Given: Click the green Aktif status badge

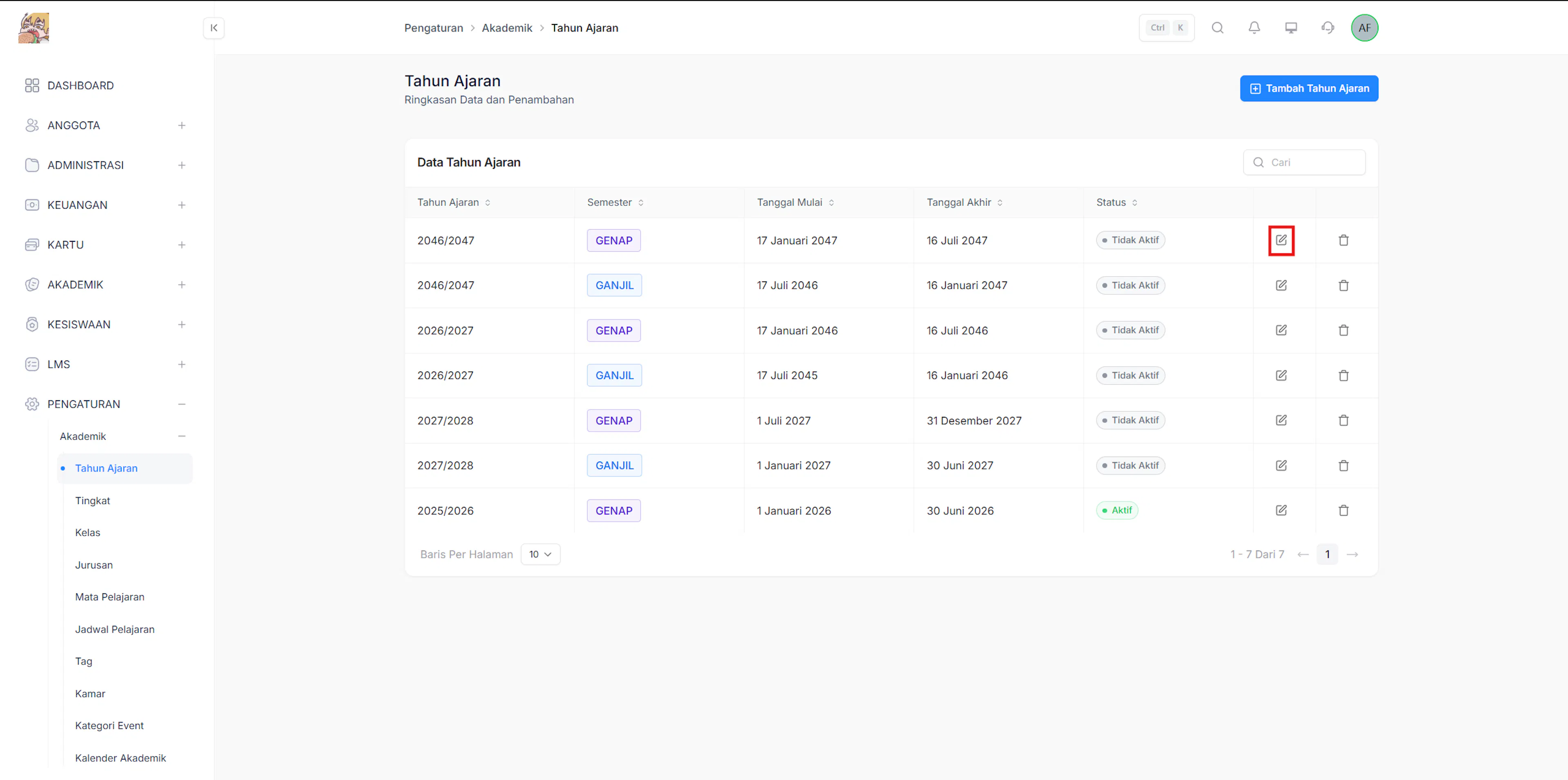Looking at the screenshot, I should tap(1117, 510).
